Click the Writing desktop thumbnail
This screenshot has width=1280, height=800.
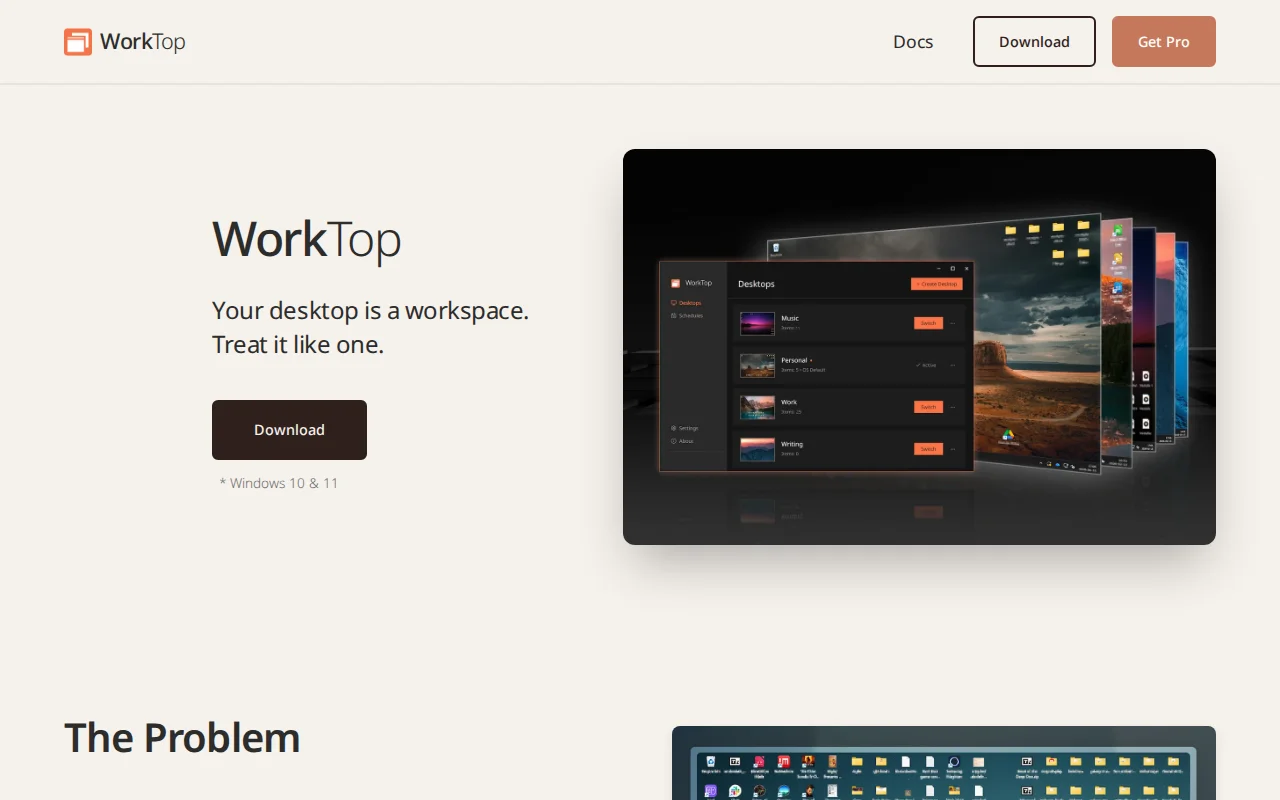pos(757,449)
